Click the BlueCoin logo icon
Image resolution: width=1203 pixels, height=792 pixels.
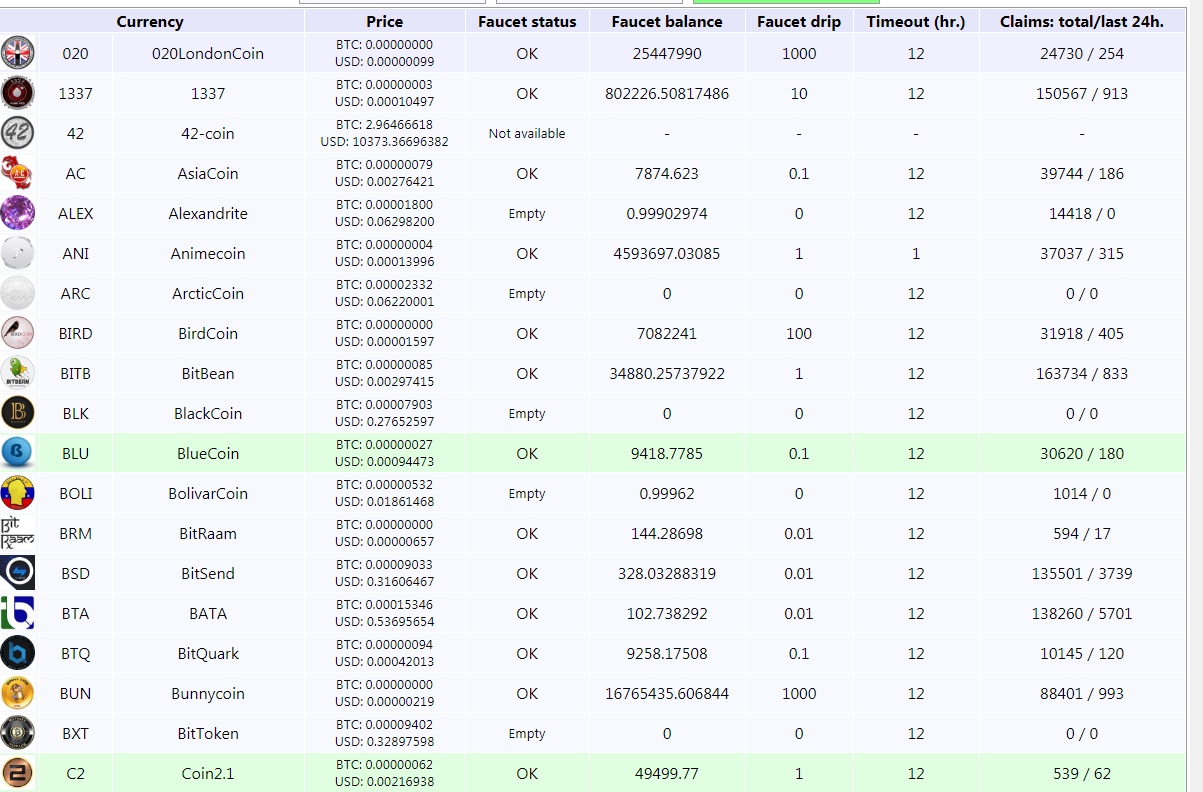(x=18, y=453)
